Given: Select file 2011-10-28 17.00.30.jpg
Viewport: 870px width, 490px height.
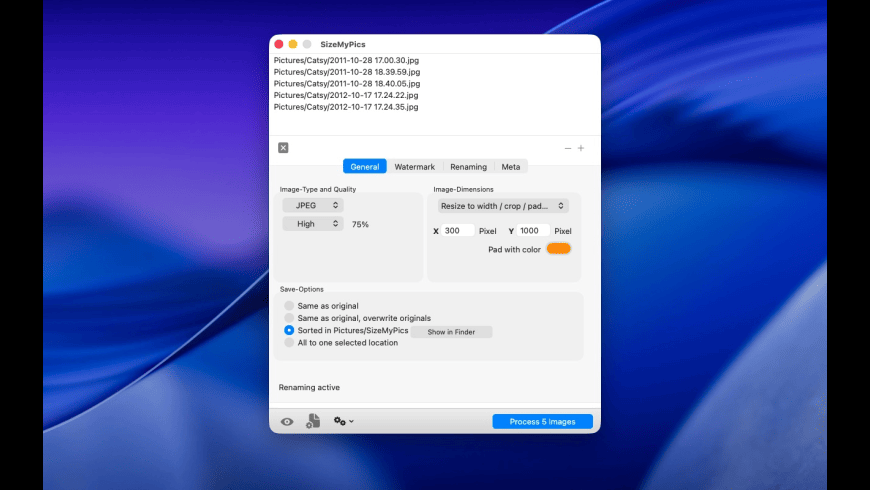Looking at the screenshot, I should click(346, 60).
